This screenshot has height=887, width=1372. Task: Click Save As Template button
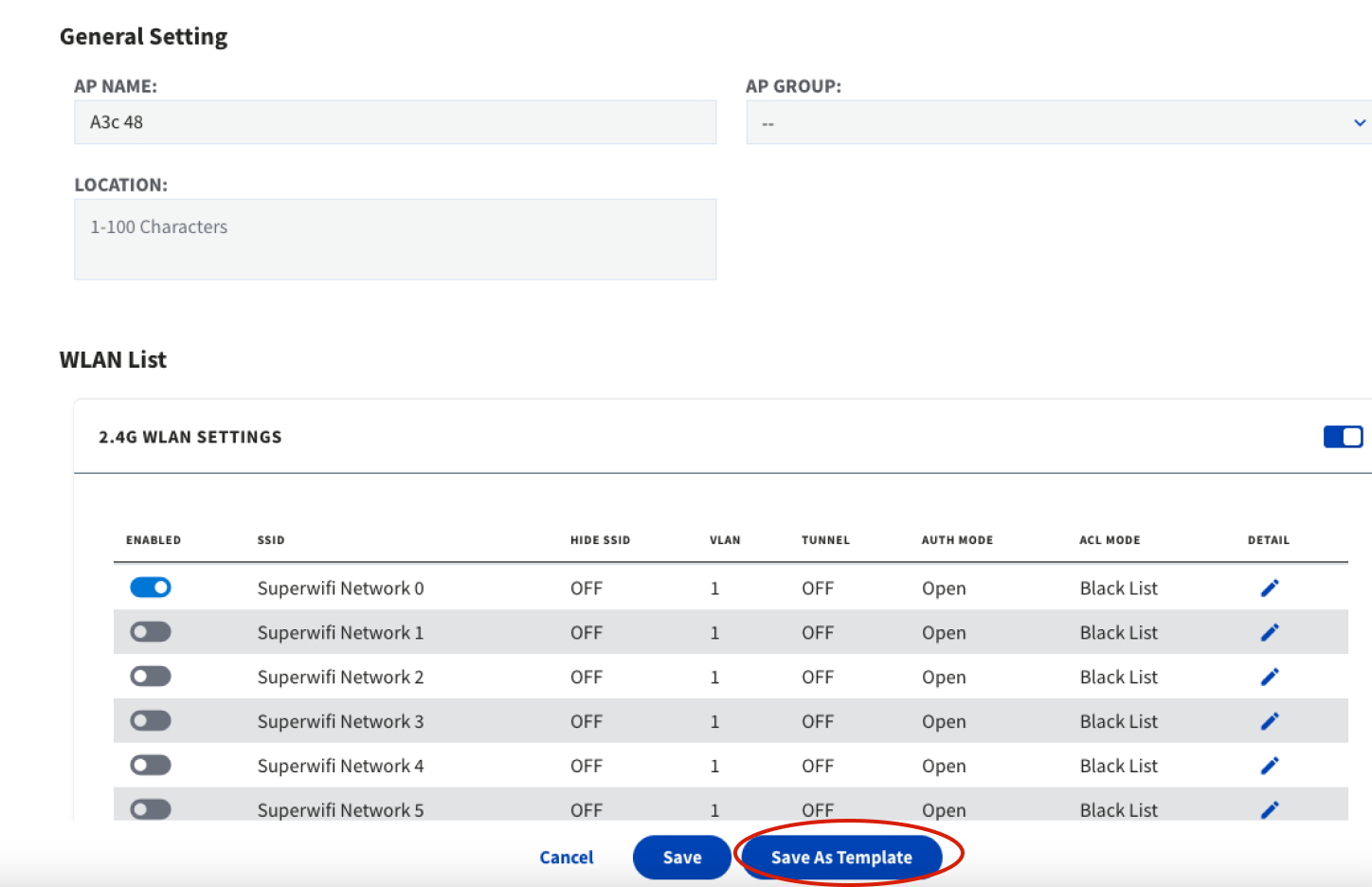841,858
